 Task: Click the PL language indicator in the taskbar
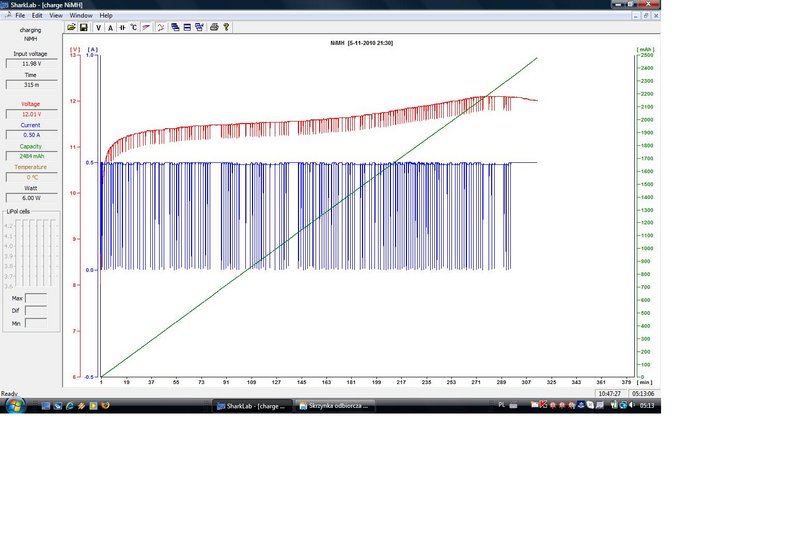(502, 405)
